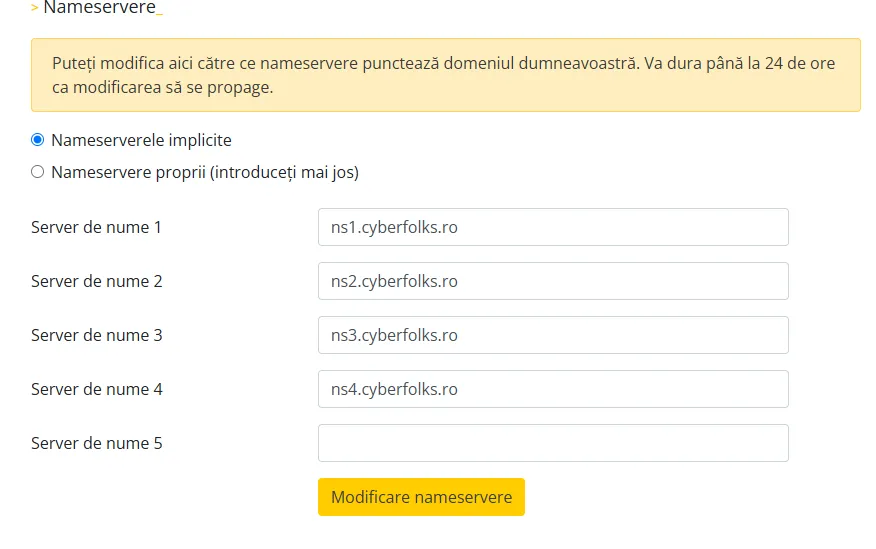Click the empty Server de nume 5 field
The image size is (876, 549).
(x=553, y=443)
